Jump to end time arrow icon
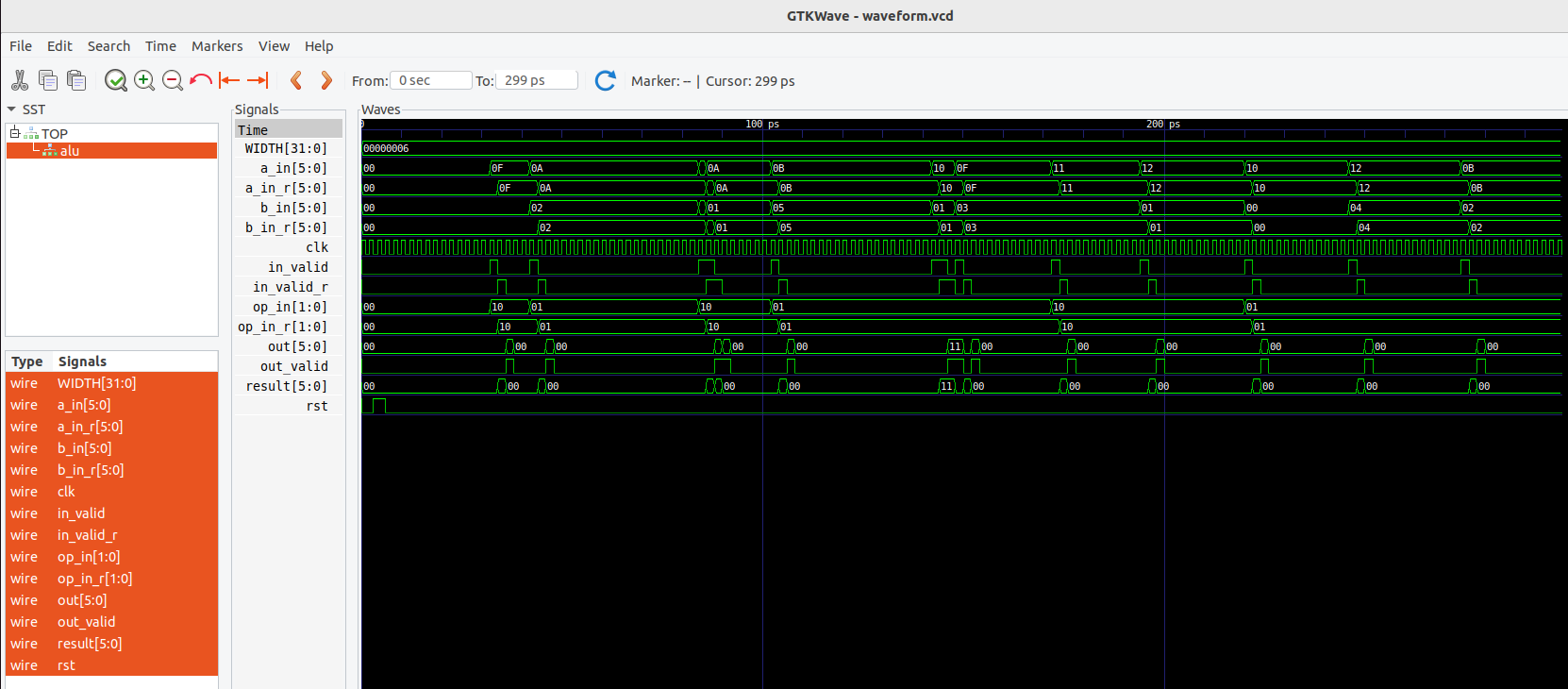Image resolution: width=1568 pixels, height=689 pixels. [258, 80]
